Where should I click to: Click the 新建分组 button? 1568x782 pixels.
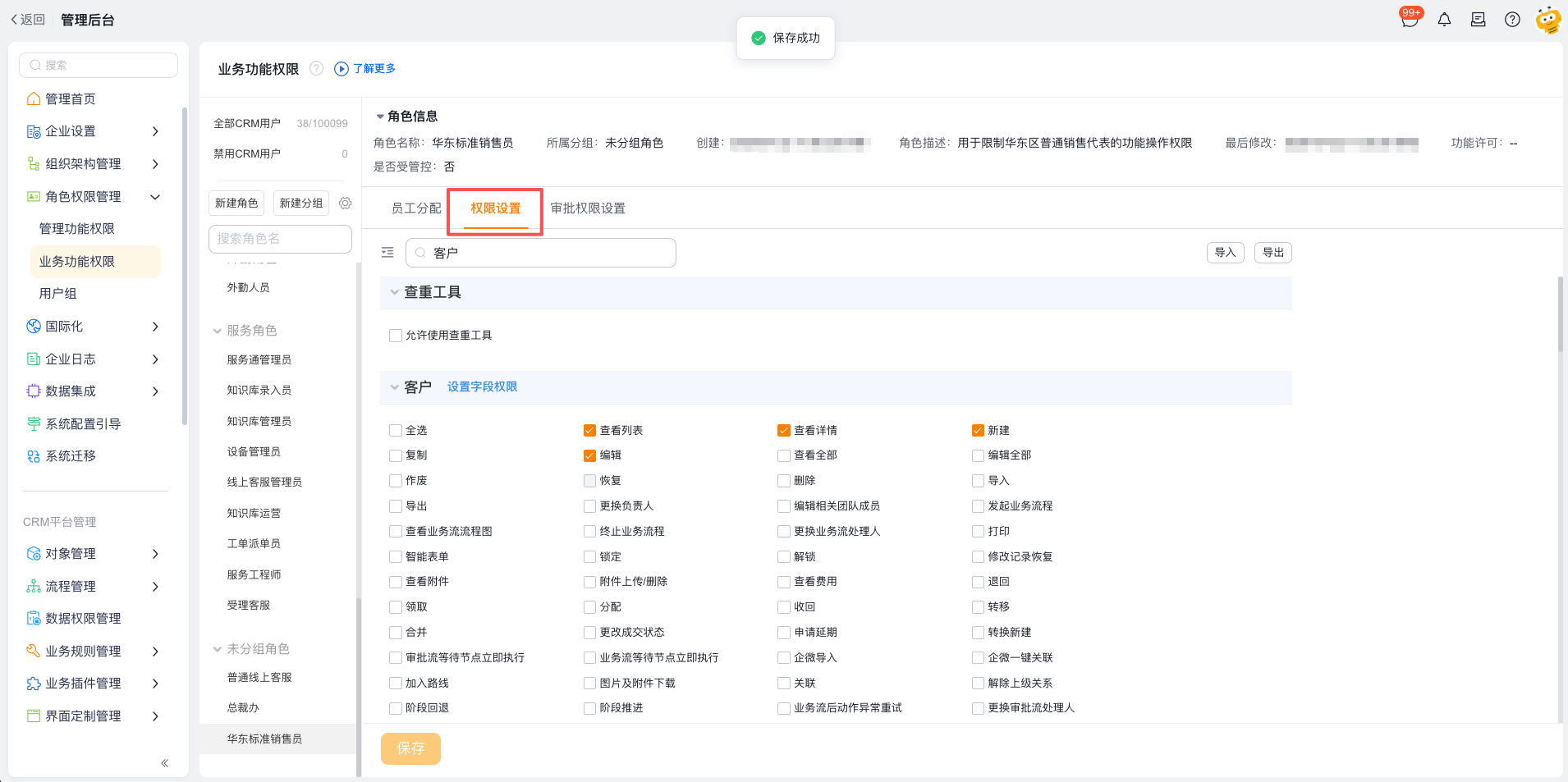point(301,203)
